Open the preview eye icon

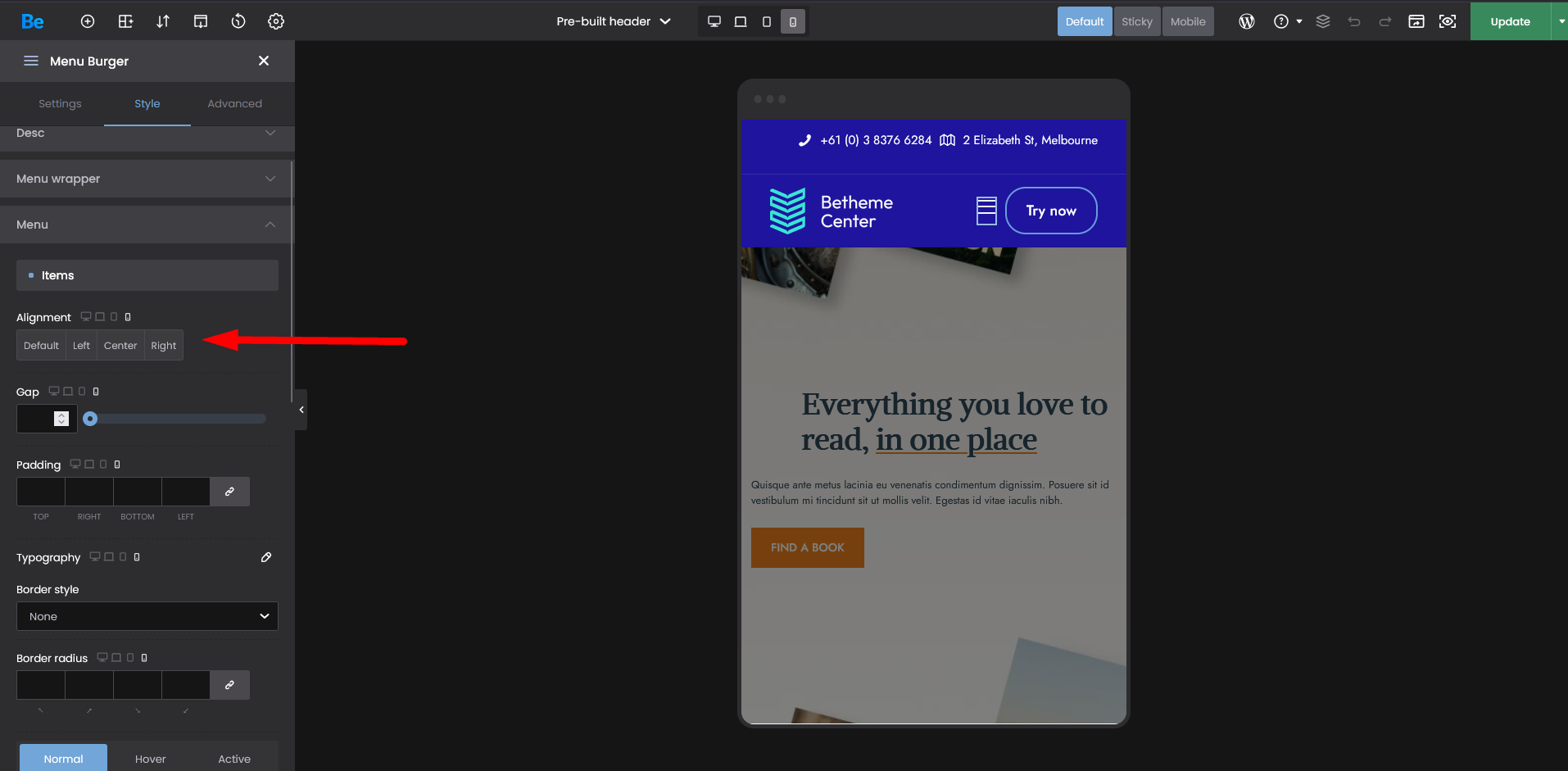point(1448,22)
